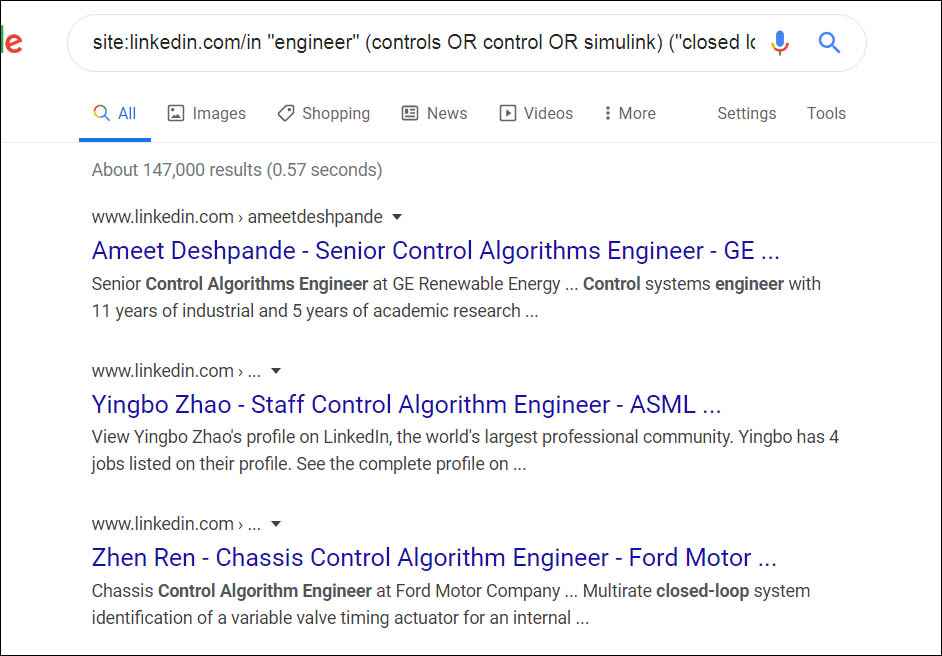Click inside the search query field
The width and height of the screenshot is (942, 656).
400,42
